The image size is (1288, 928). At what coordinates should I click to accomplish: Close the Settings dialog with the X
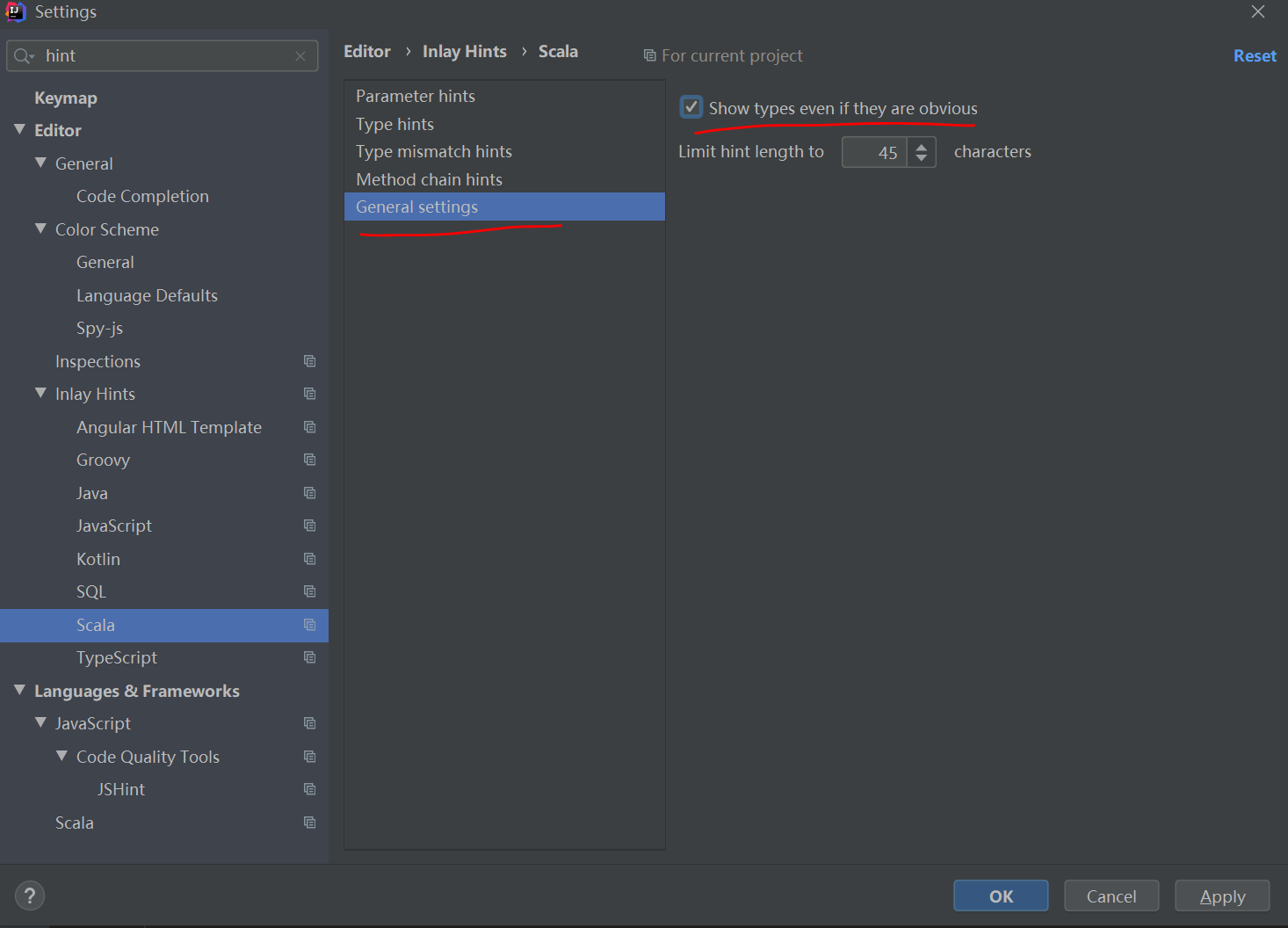1258,11
